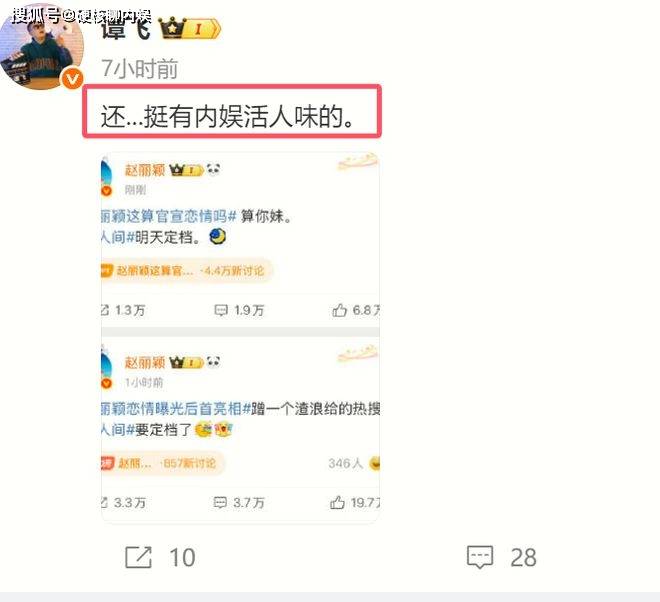Click the like thumb icon showing 19.7万
This screenshot has width=660, height=602.
(338, 502)
